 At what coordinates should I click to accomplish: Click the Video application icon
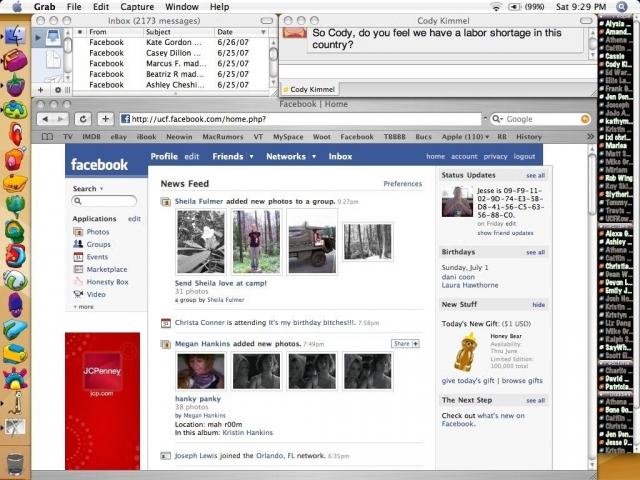pyautogui.click(x=78, y=294)
